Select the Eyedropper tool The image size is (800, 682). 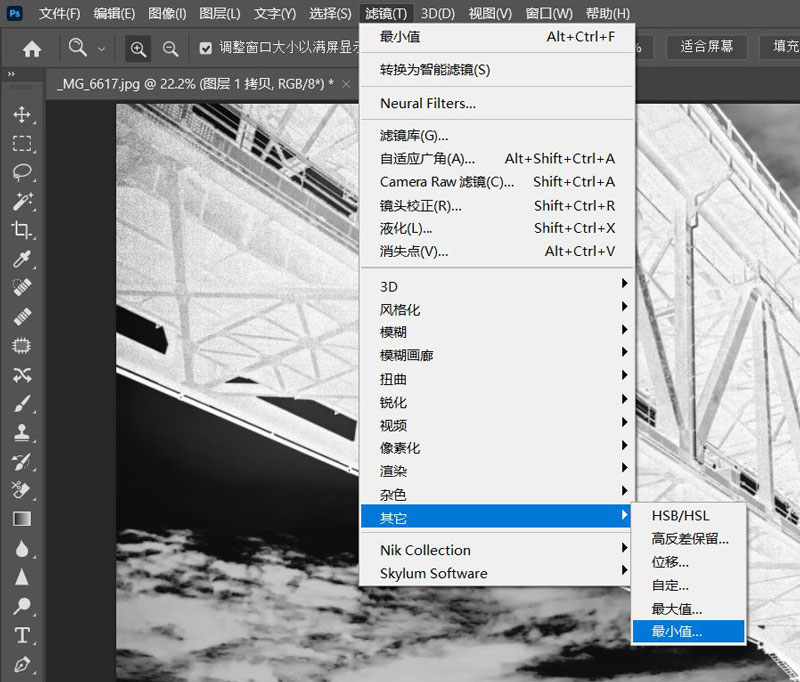(22, 259)
